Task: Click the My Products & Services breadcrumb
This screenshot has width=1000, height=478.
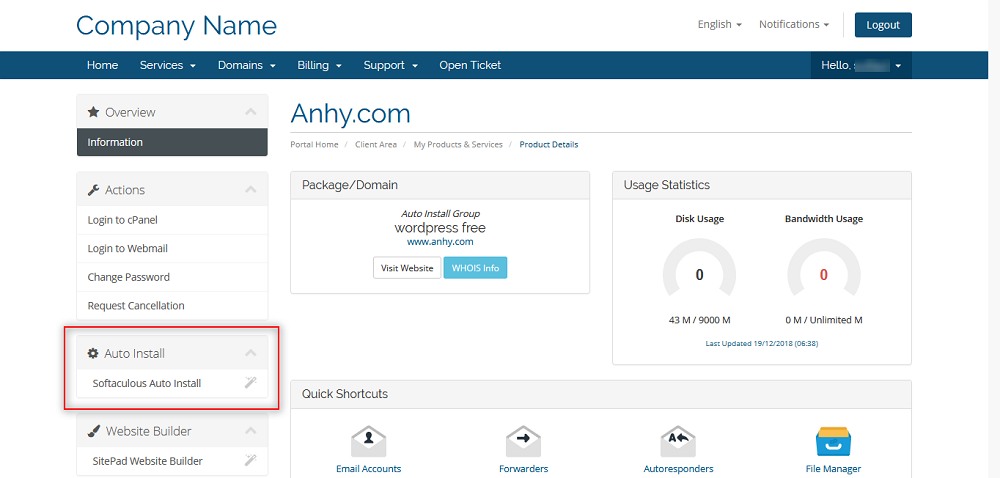Action: [x=458, y=145]
